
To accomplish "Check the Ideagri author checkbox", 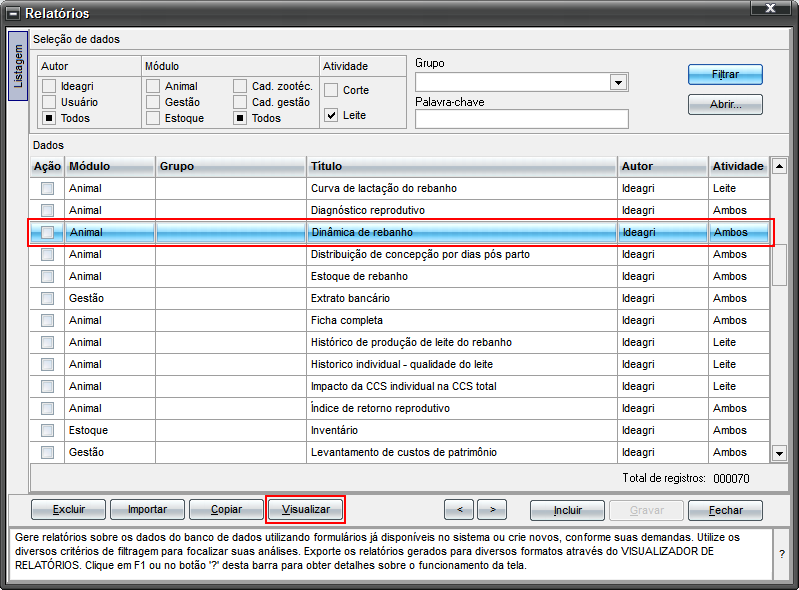I will point(48,86).
